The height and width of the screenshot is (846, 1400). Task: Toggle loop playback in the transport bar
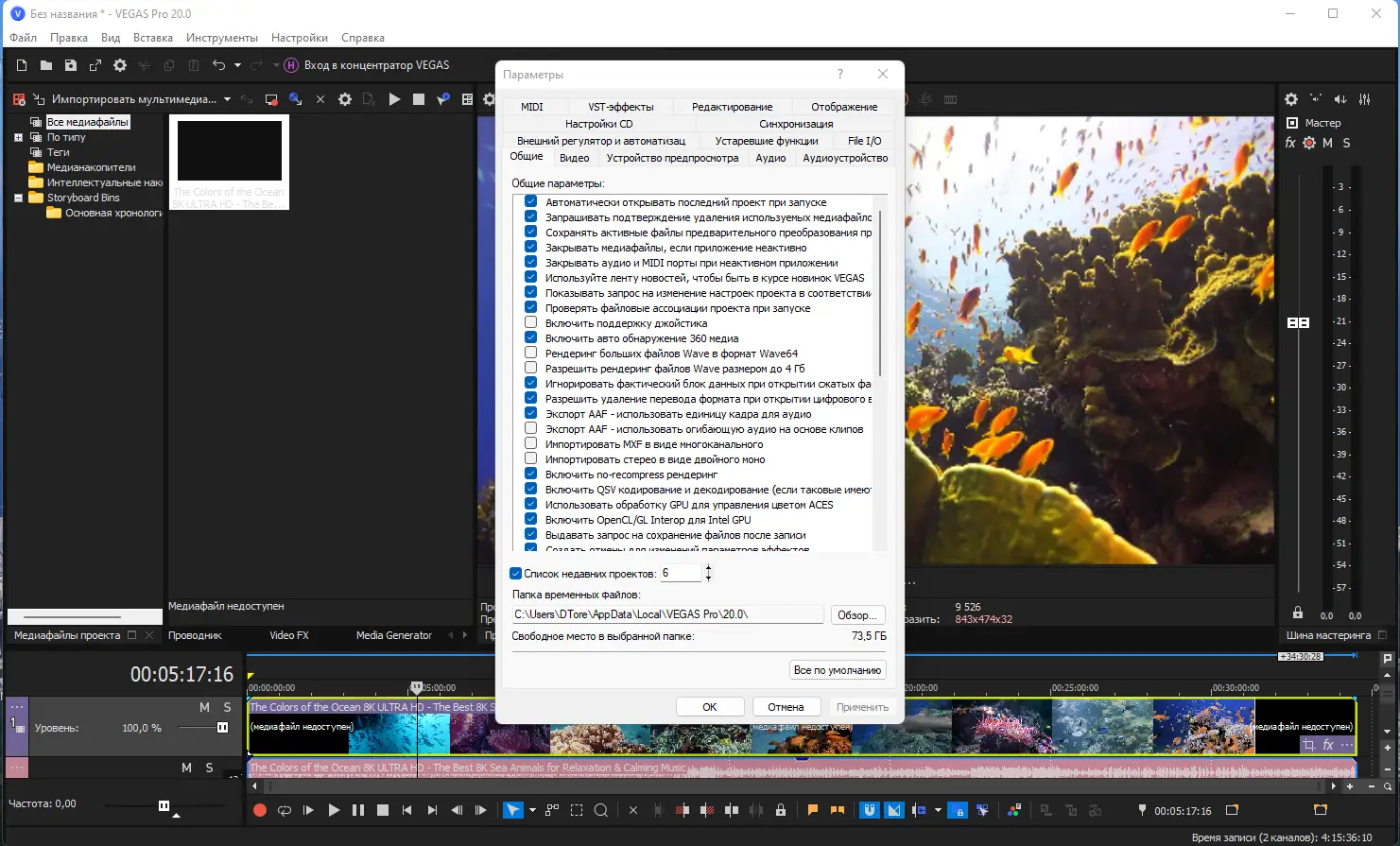(x=285, y=810)
